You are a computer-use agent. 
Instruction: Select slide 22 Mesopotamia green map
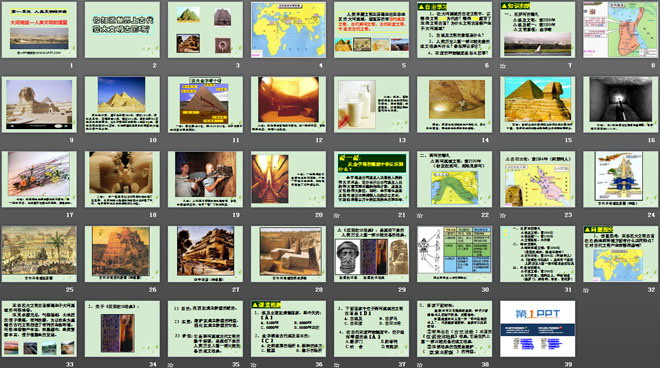(x=455, y=179)
